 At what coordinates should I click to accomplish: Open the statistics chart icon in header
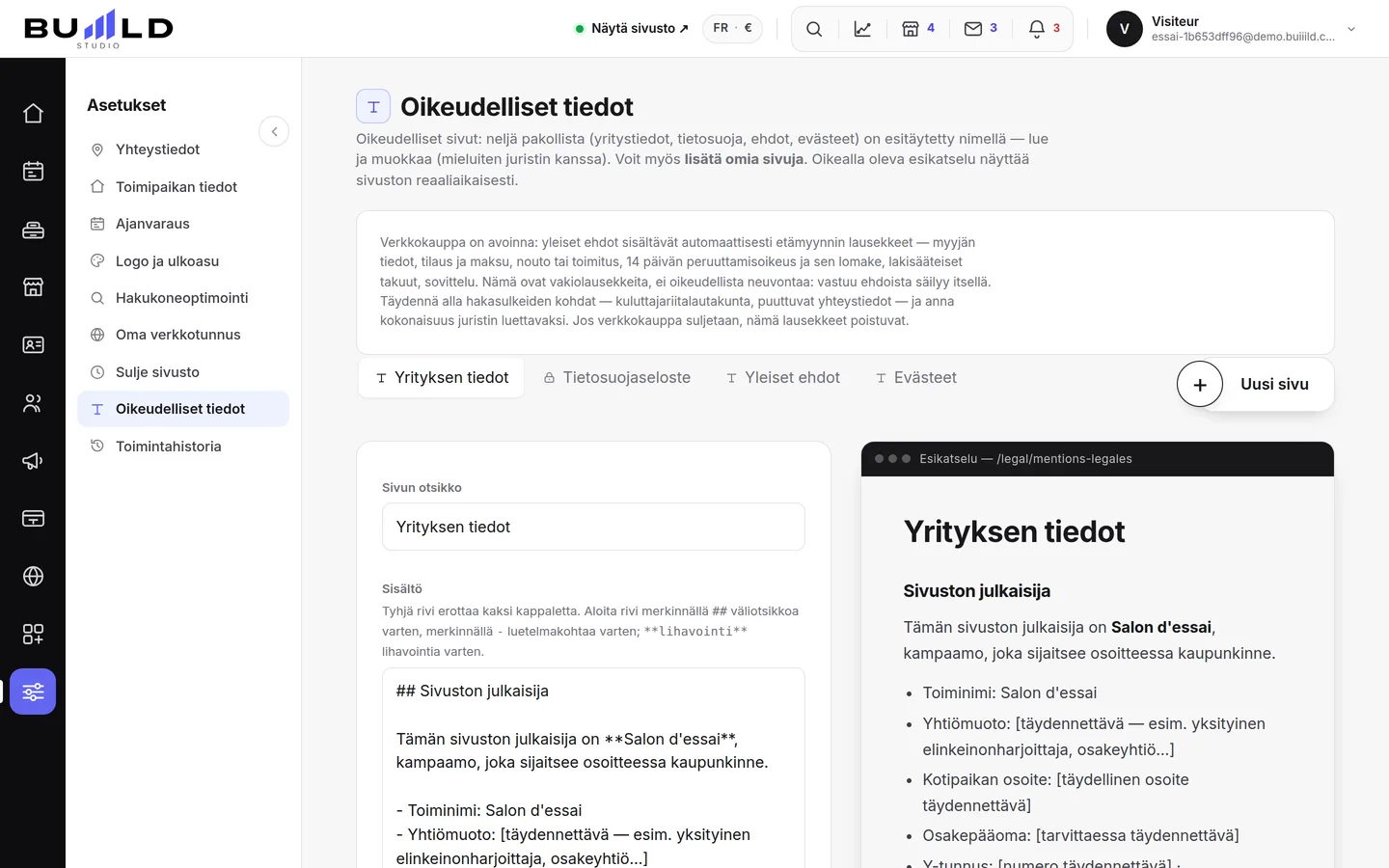tap(862, 29)
